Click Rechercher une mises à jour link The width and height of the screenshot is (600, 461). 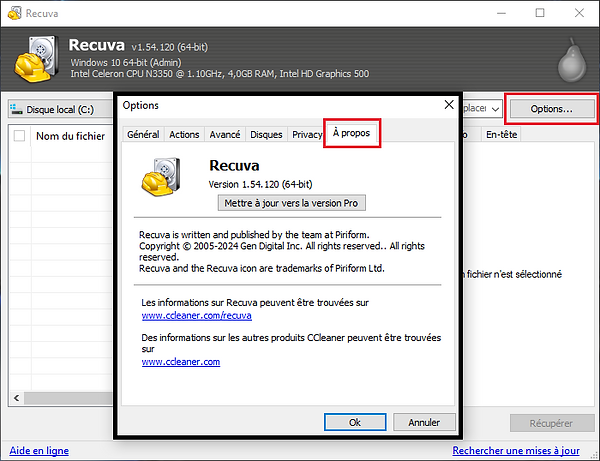[516, 450]
